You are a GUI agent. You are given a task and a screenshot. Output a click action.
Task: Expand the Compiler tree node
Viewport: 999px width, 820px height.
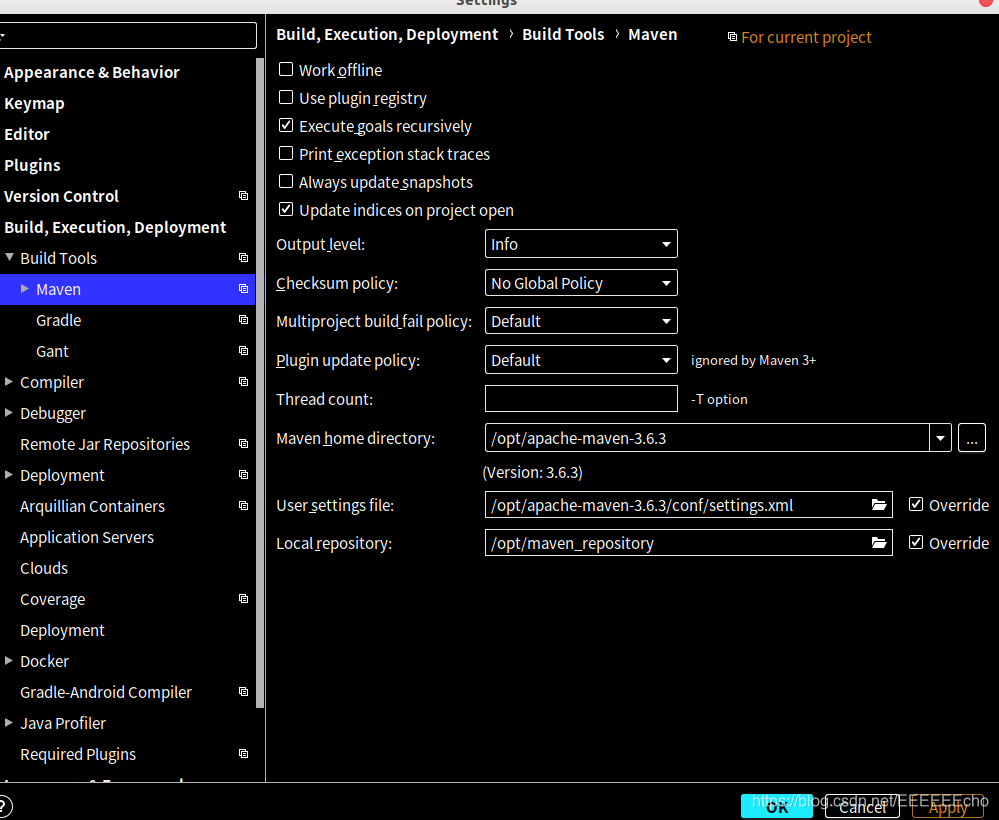click(x=9, y=382)
